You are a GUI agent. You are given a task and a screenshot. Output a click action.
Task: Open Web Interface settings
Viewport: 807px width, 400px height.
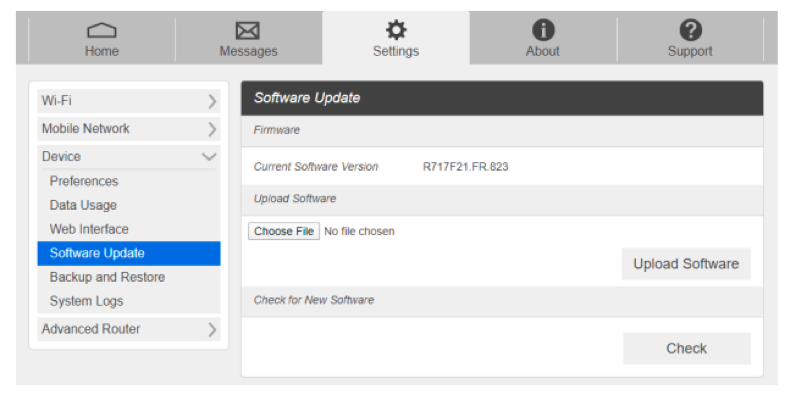89,229
